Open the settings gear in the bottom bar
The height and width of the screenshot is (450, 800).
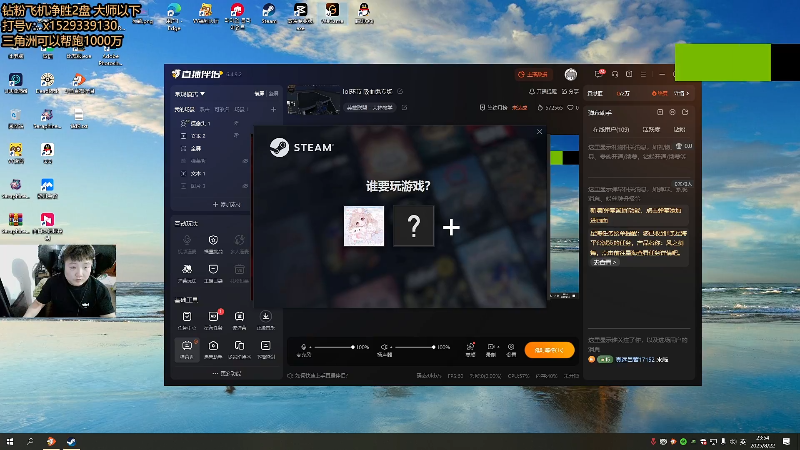point(511,349)
